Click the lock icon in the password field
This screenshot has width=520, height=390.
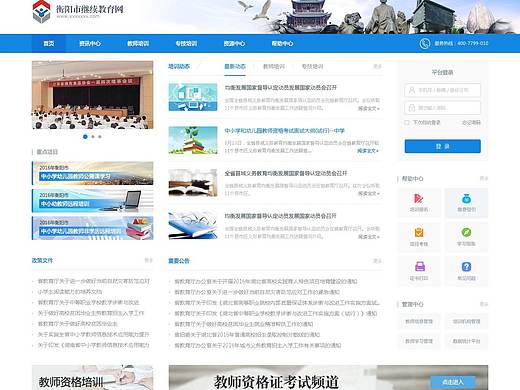tap(412, 108)
